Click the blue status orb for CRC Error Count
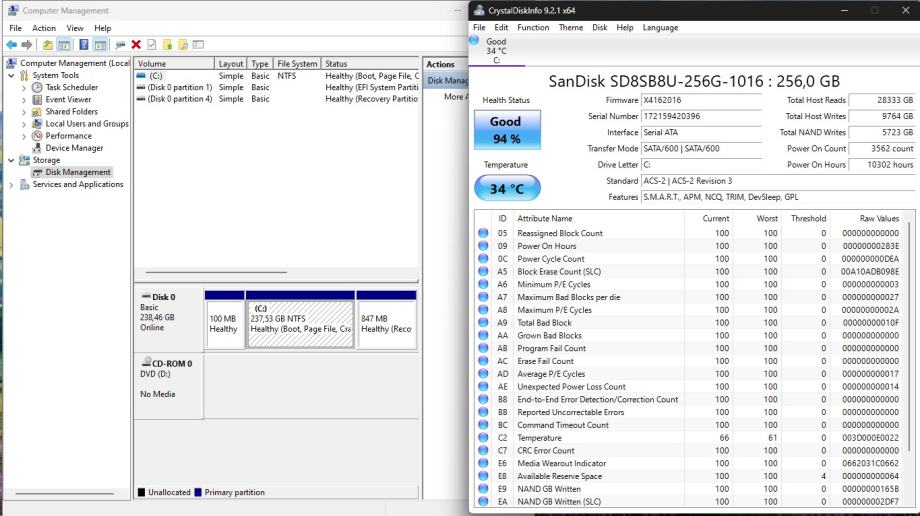The image size is (920, 516). pos(483,450)
